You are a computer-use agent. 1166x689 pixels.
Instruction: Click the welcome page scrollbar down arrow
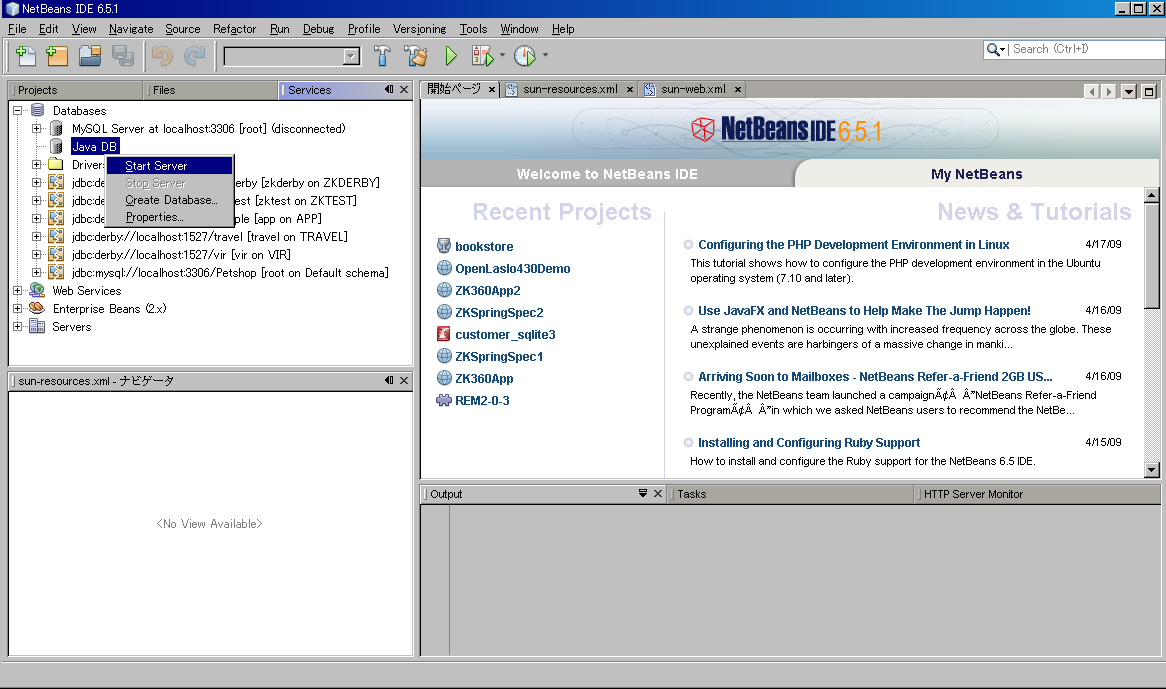pos(1151,470)
